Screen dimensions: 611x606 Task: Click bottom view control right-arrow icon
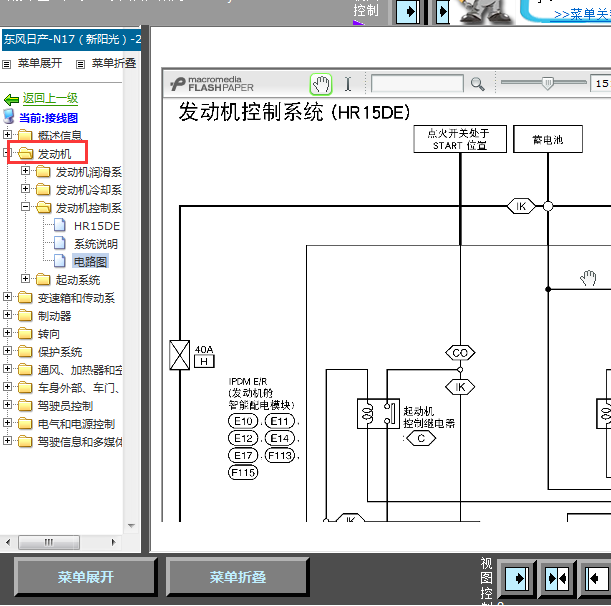pyautogui.click(x=517, y=579)
